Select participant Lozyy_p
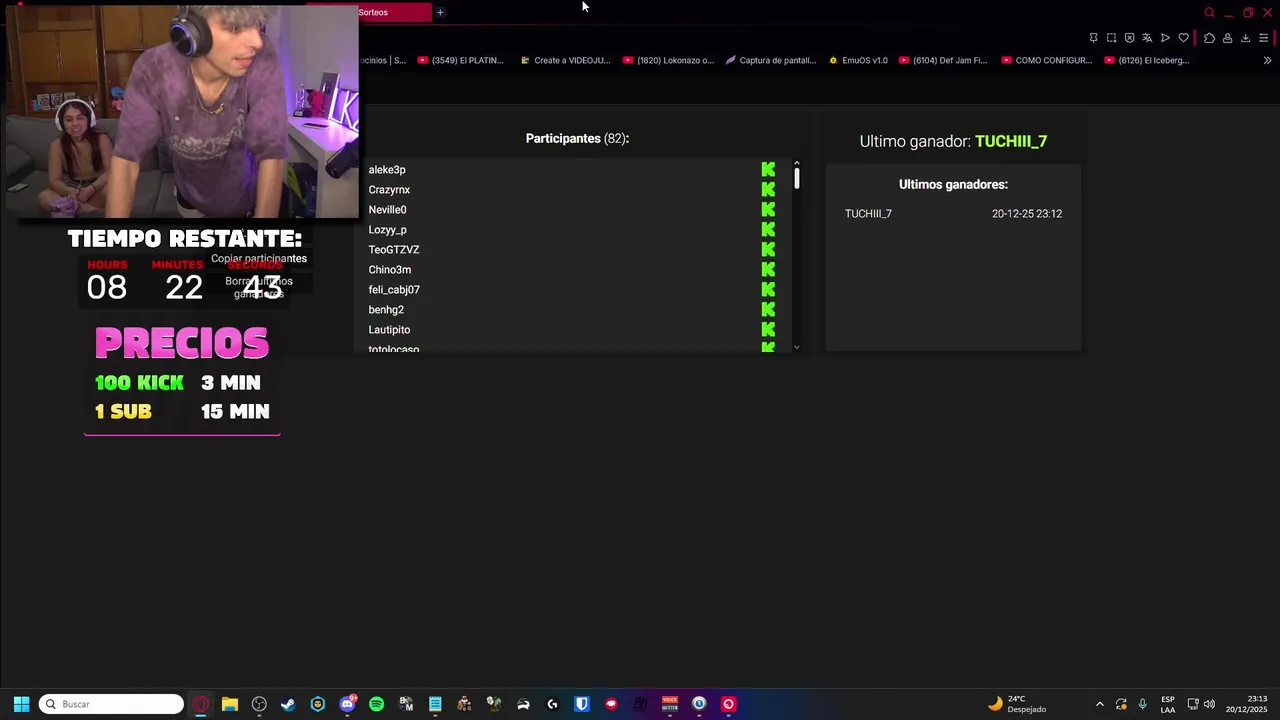Viewport: 1280px width, 720px height. (387, 230)
